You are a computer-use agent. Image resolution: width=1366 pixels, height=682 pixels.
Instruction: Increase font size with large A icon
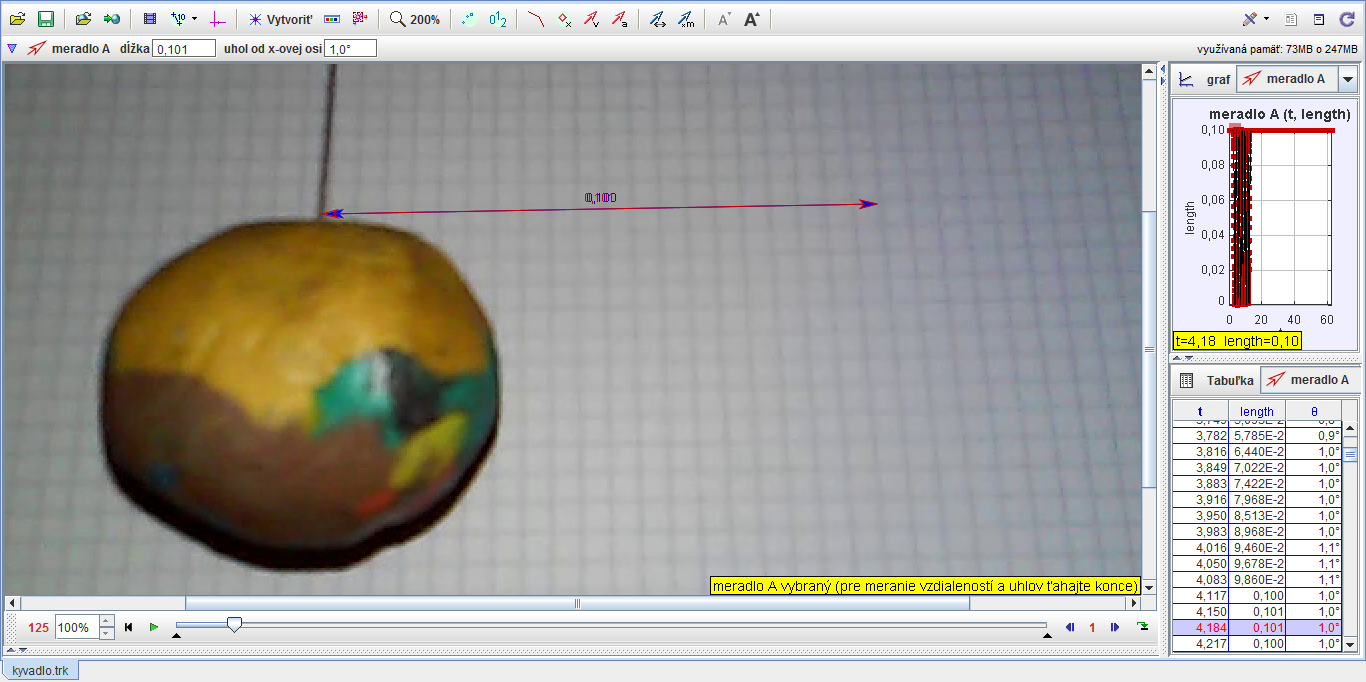point(752,19)
